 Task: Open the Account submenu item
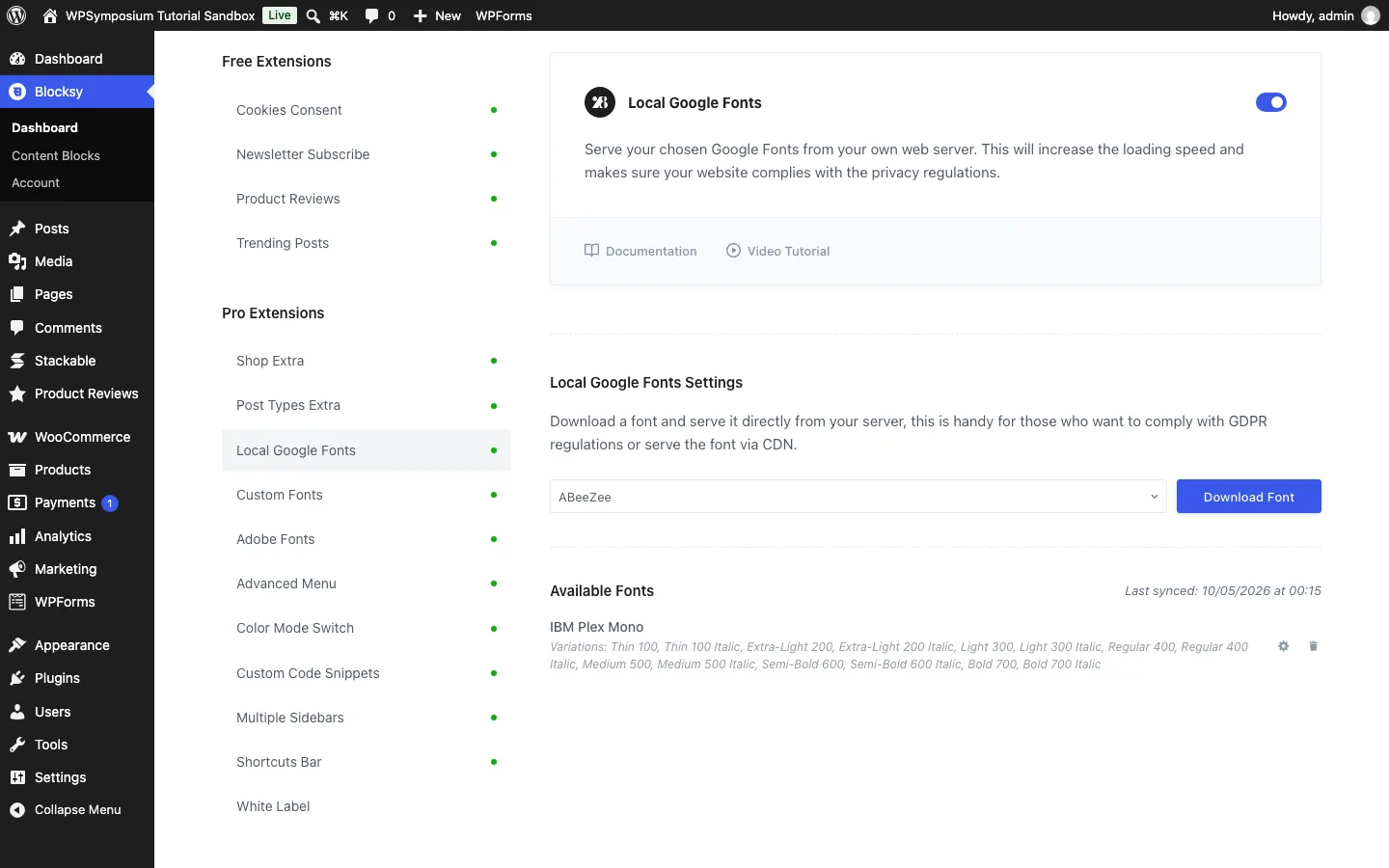point(36,182)
